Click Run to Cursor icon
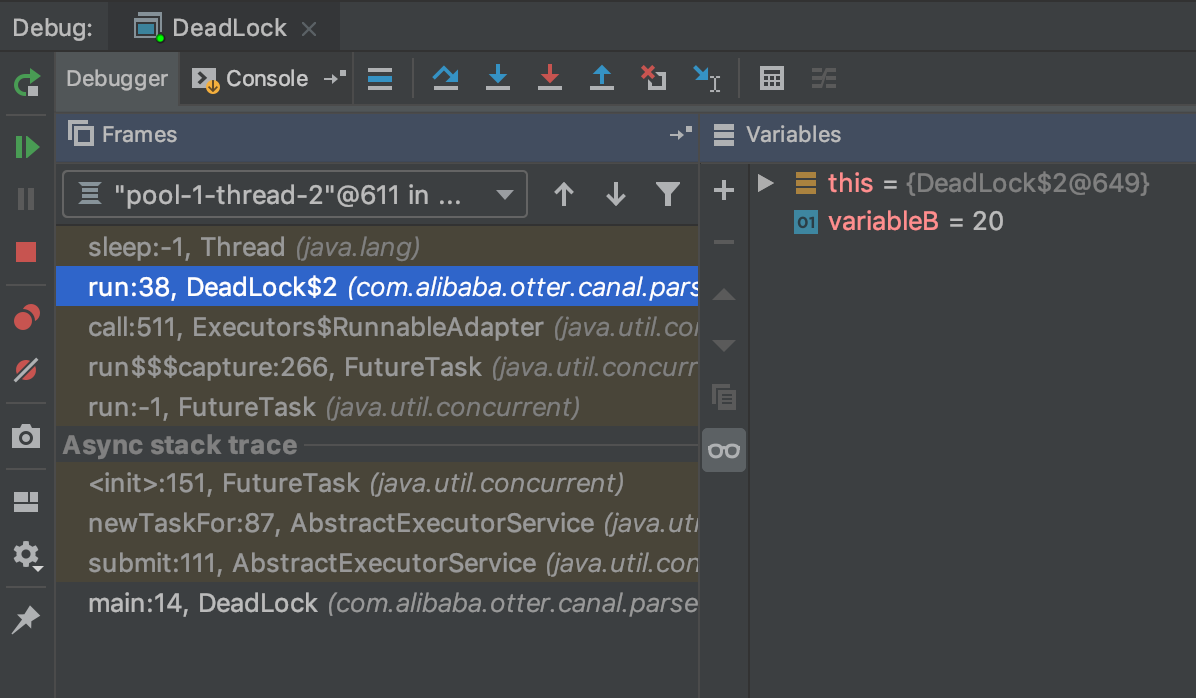Image resolution: width=1196 pixels, height=698 pixels. (706, 78)
